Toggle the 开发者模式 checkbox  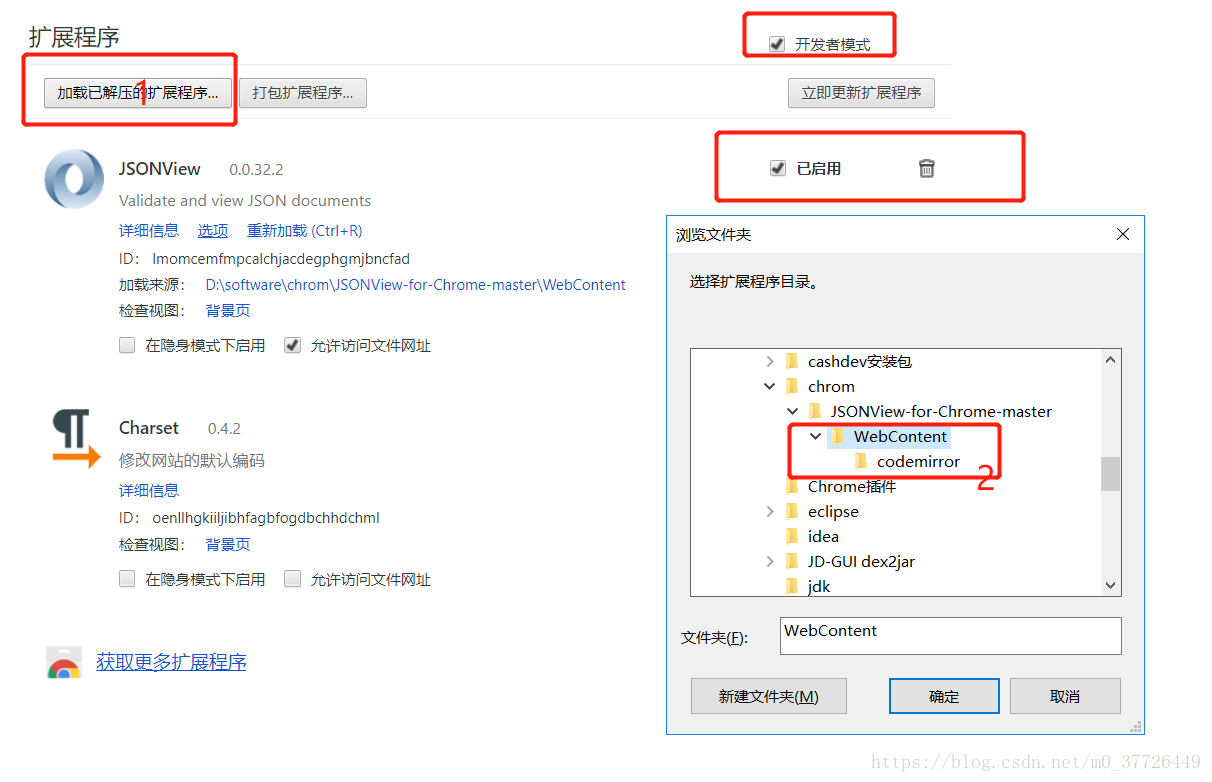777,44
